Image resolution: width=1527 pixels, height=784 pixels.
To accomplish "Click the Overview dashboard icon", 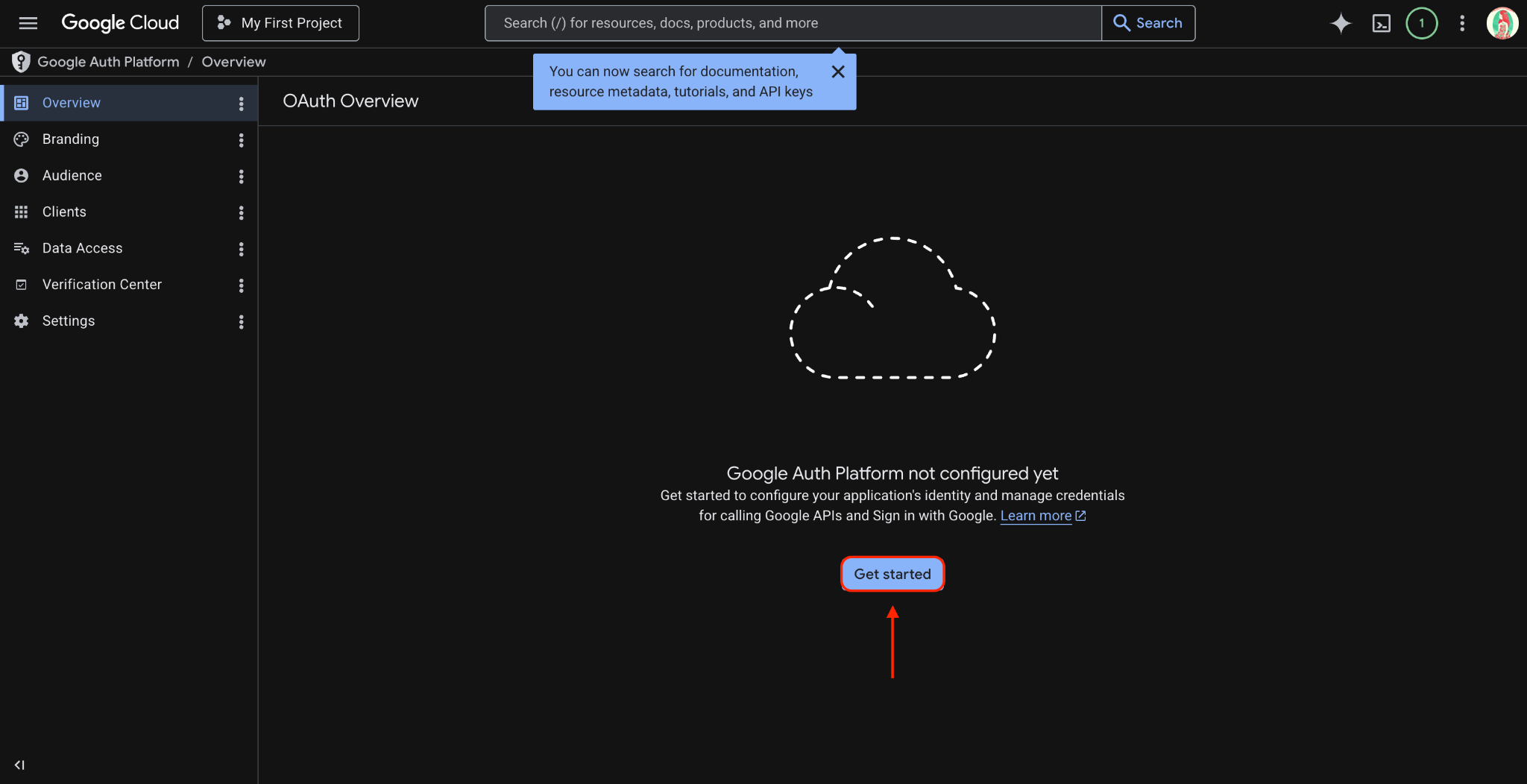I will click(22, 103).
